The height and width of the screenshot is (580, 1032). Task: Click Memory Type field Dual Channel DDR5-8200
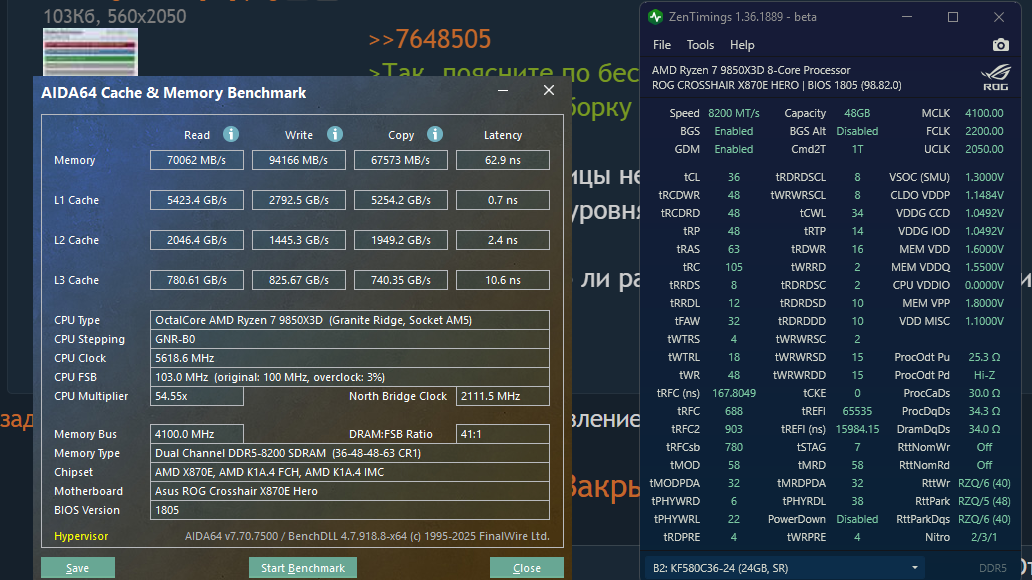349,453
